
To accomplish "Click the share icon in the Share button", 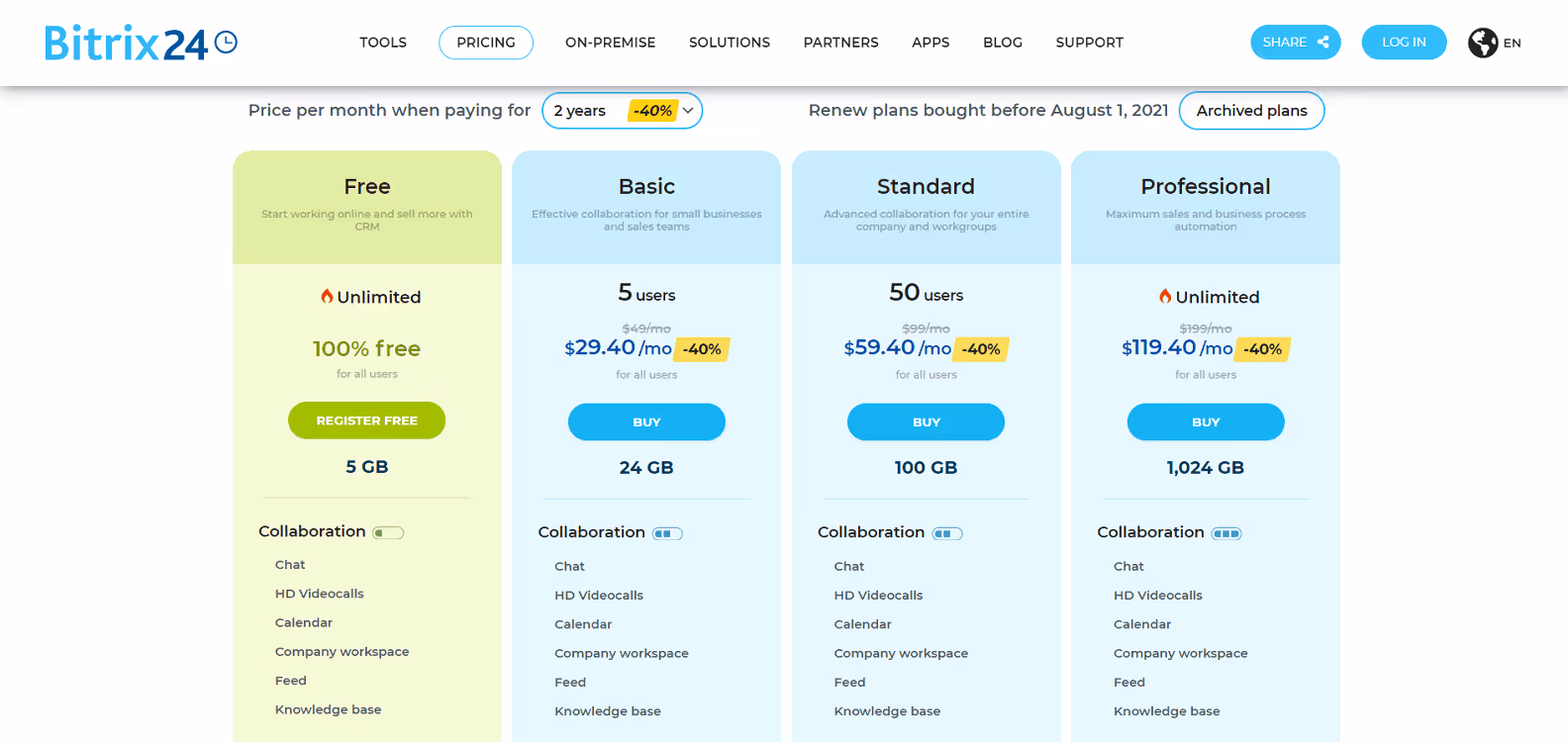I will pos(1323,42).
